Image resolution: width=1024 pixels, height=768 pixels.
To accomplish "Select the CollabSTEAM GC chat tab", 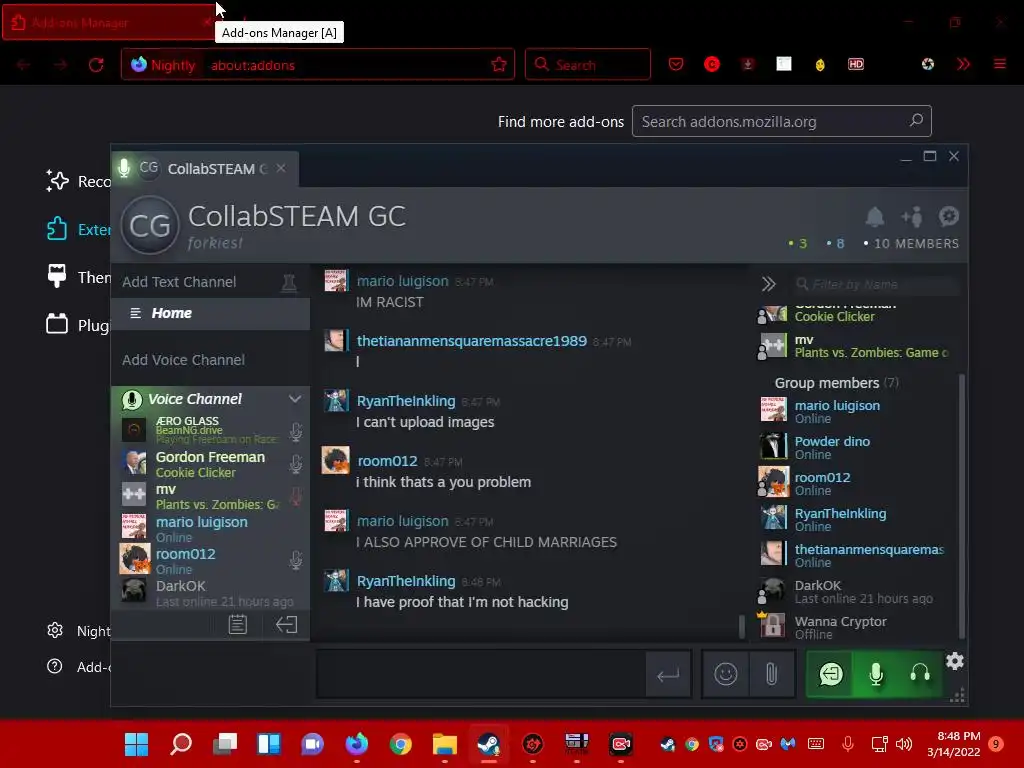I will 206,169.
